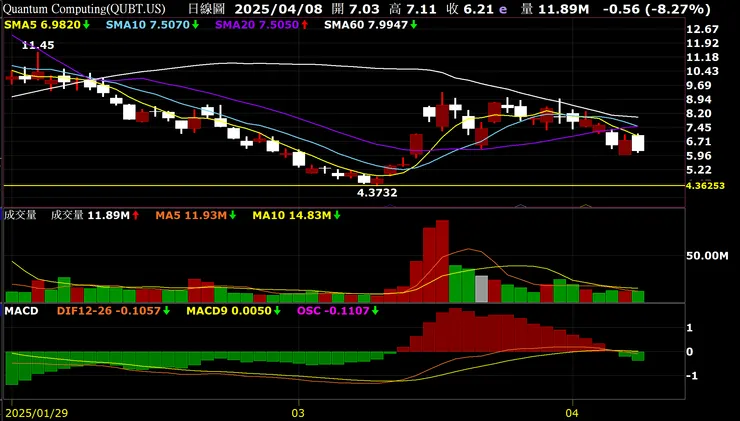
Task: Click the open price 開 7.03
Action: (355, 8)
